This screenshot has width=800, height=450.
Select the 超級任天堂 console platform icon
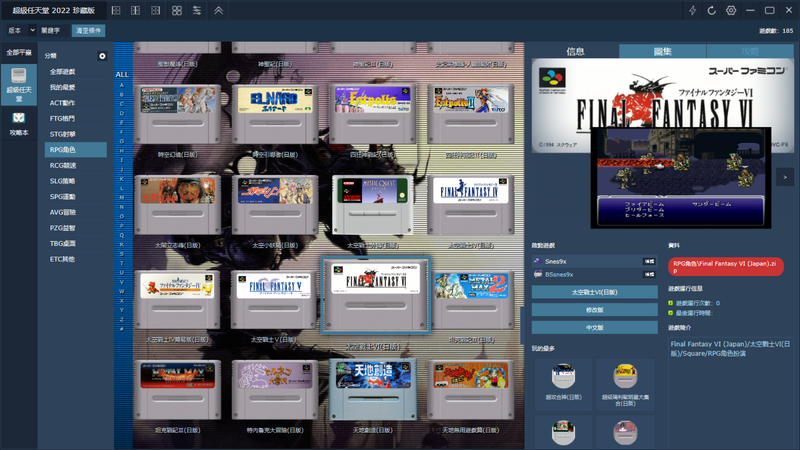click(x=19, y=85)
